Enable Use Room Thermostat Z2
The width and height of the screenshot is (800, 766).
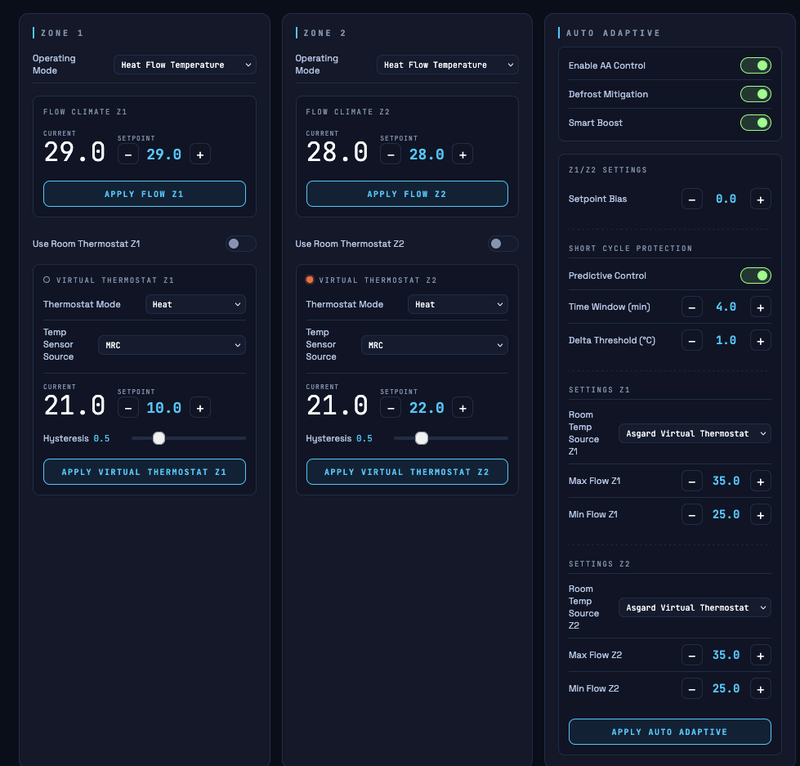[503, 243]
